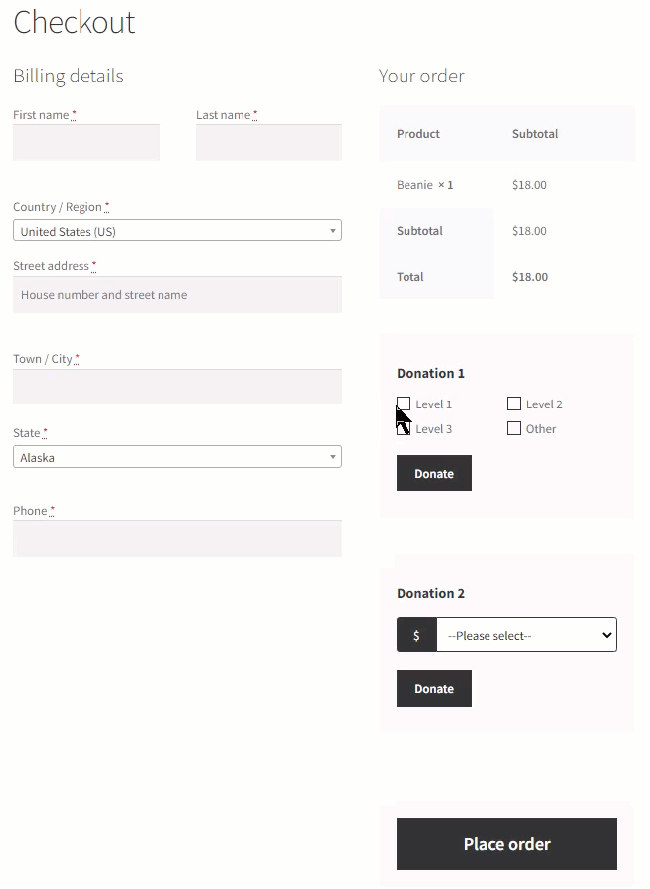
Task: Click the Place order button
Action: coord(506,844)
